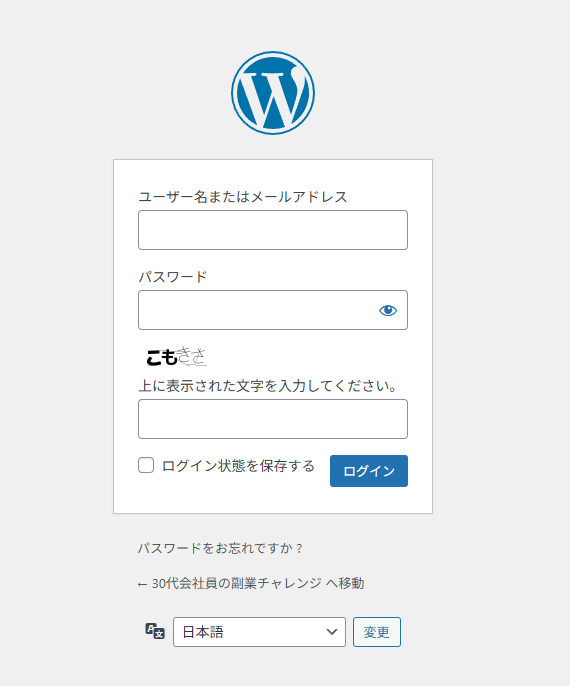This screenshot has height=686, width=570.
Task: Click the 上に表示された文字を入力してください label
Action: [x=268, y=386]
